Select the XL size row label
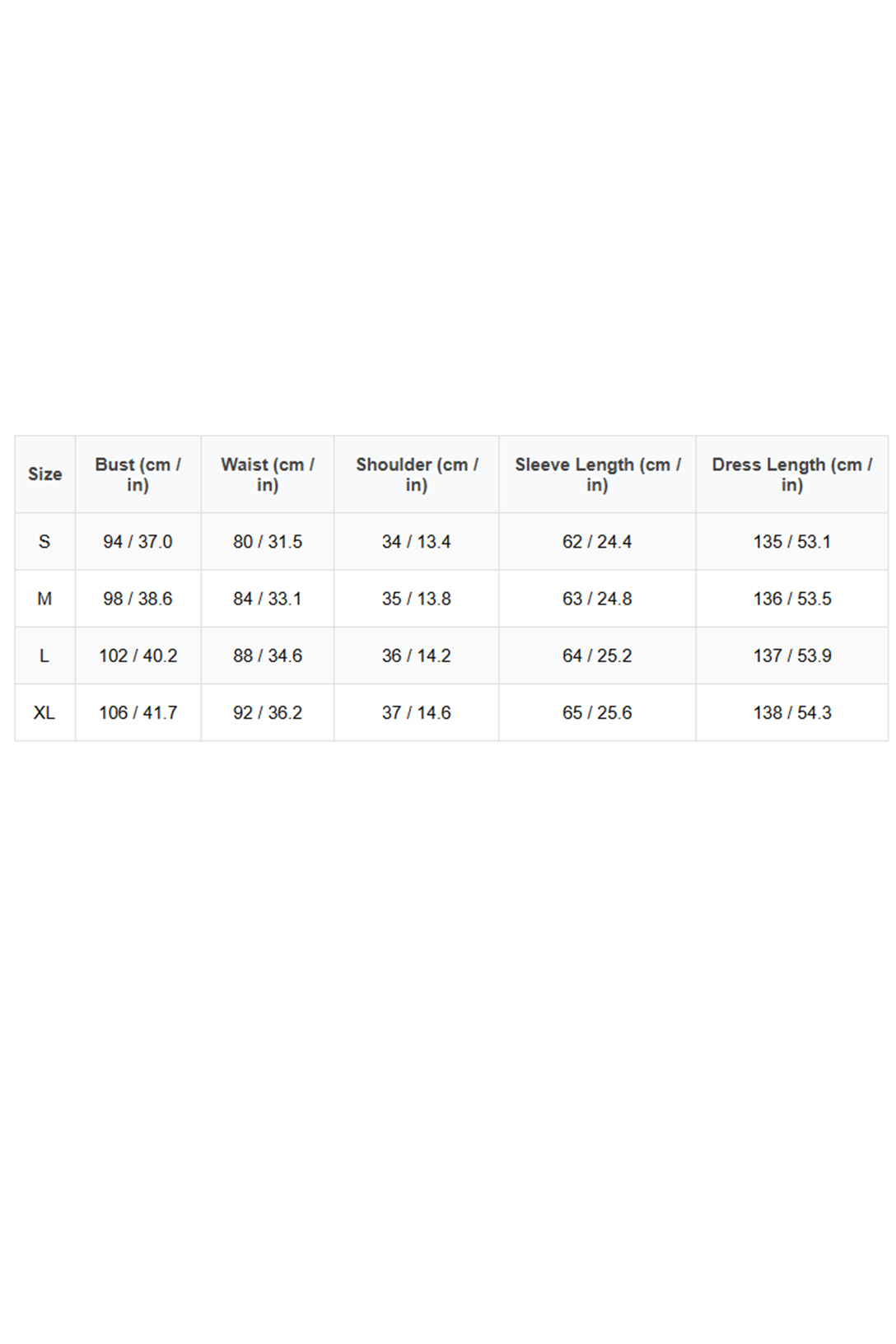This screenshot has height=1344, width=896. [x=44, y=712]
